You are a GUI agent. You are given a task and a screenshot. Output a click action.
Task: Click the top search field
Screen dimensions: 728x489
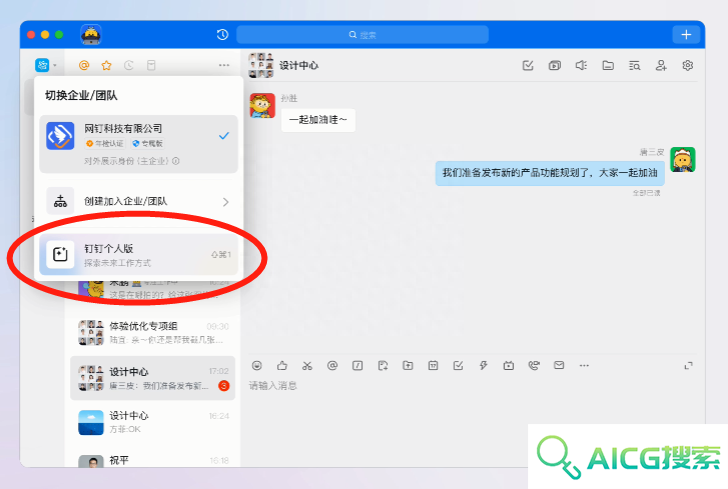point(362,35)
